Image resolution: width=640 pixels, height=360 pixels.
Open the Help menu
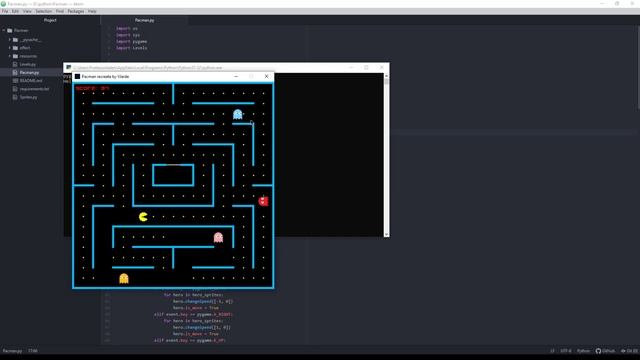point(92,11)
